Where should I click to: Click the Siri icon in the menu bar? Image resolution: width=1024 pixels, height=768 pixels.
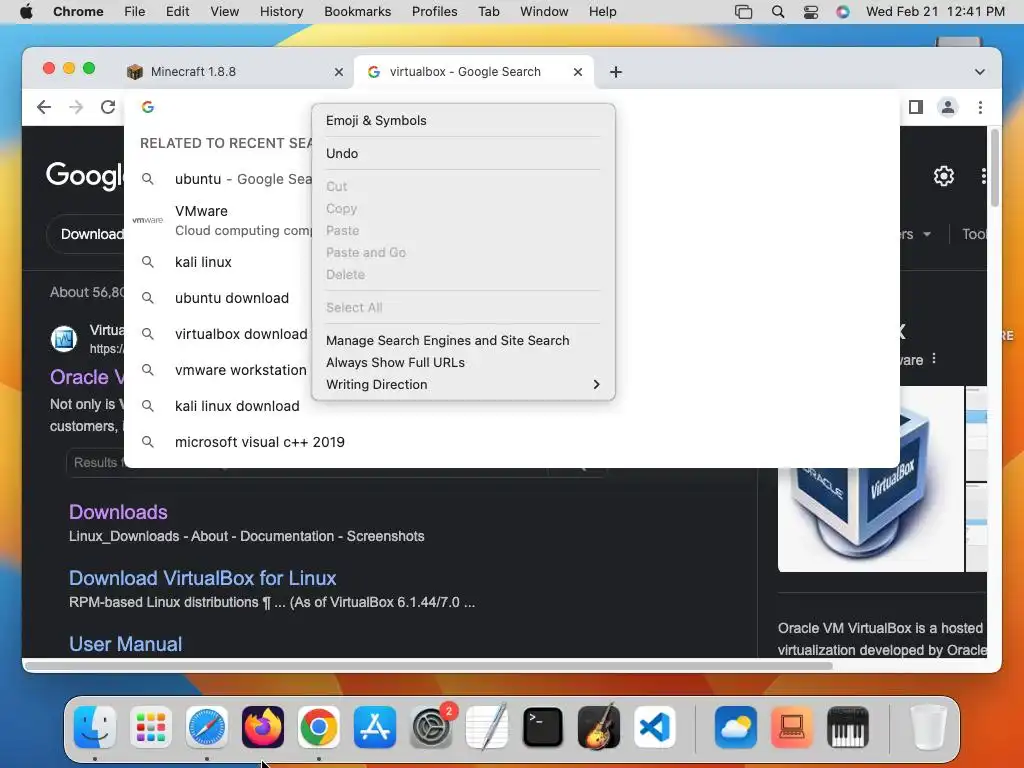click(x=842, y=12)
